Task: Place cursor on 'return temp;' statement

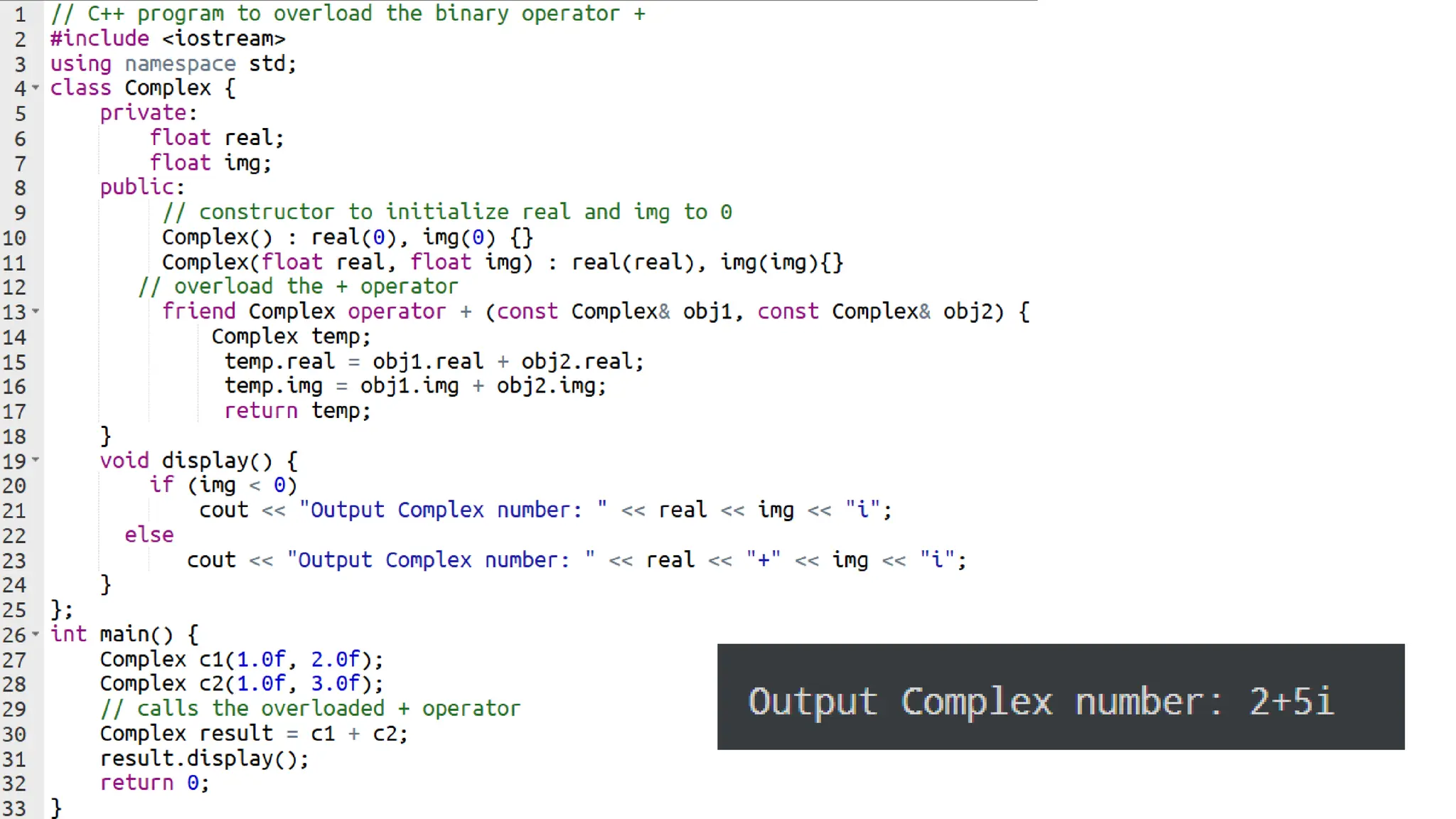Action: (297, 411)
